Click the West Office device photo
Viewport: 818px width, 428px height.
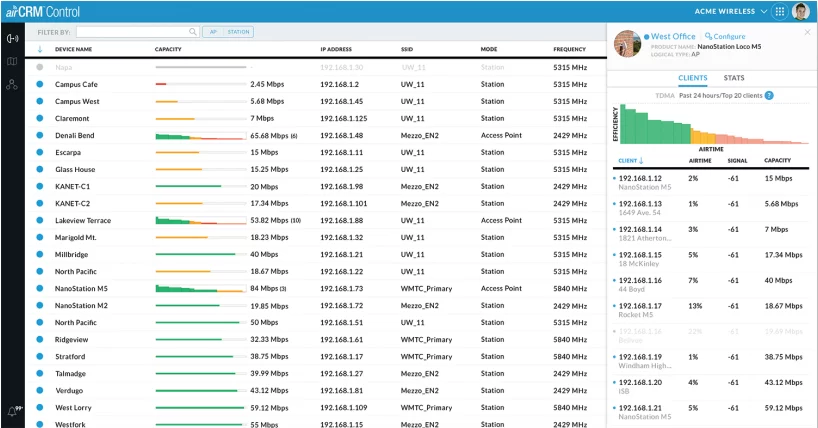pos(627,44)
